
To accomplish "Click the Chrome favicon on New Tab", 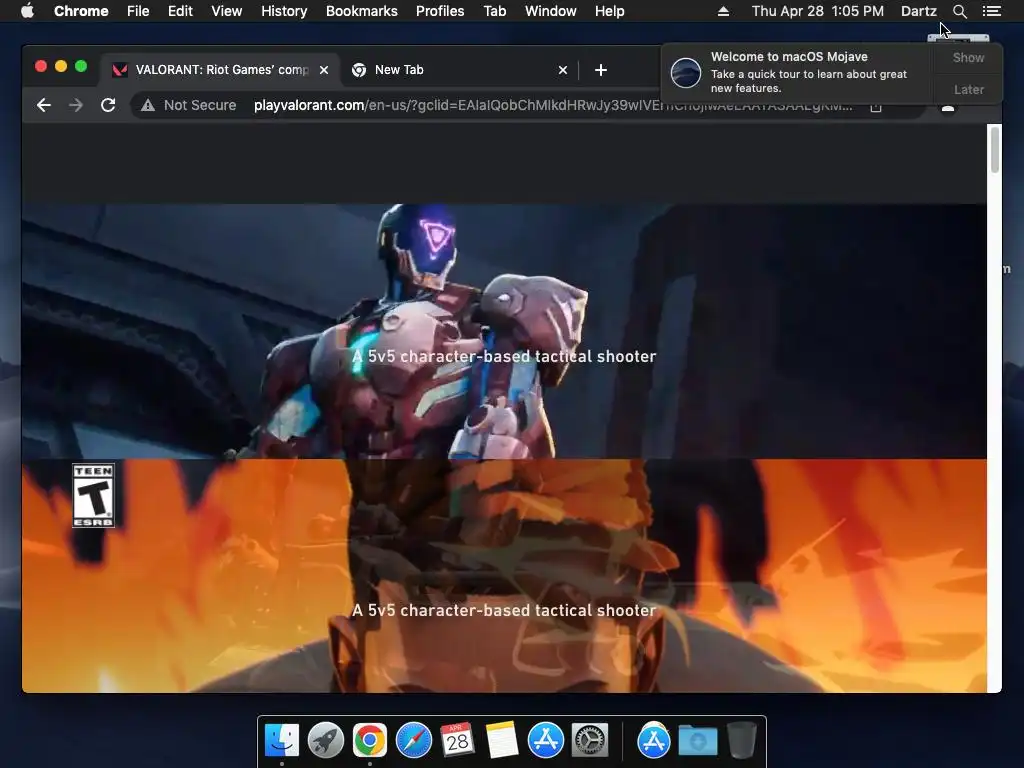I will (x=359, y=70).
